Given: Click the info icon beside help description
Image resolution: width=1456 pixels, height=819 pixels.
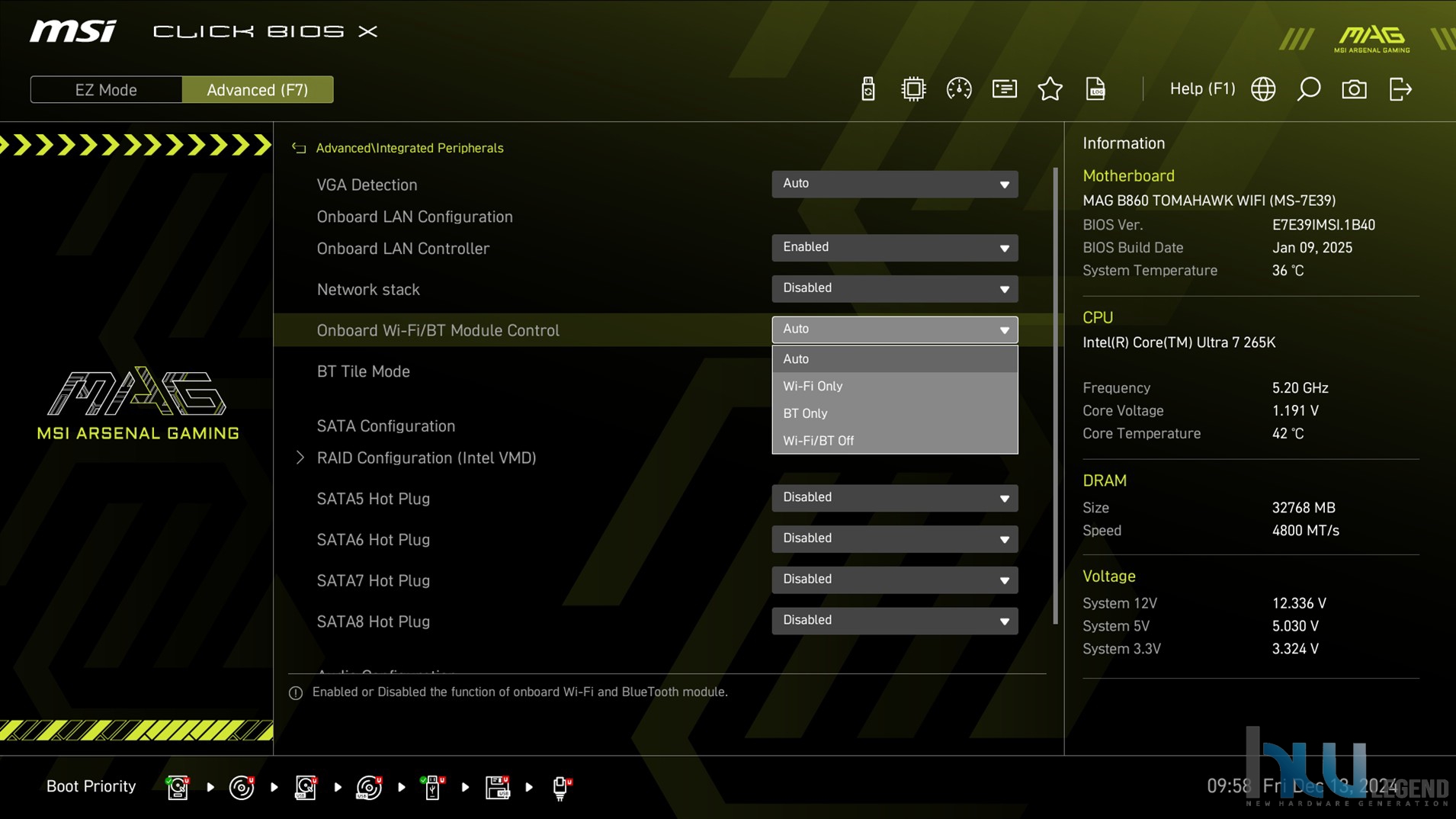Looking at the screenshot, I should pyautogui.click(x=296, y=693).
